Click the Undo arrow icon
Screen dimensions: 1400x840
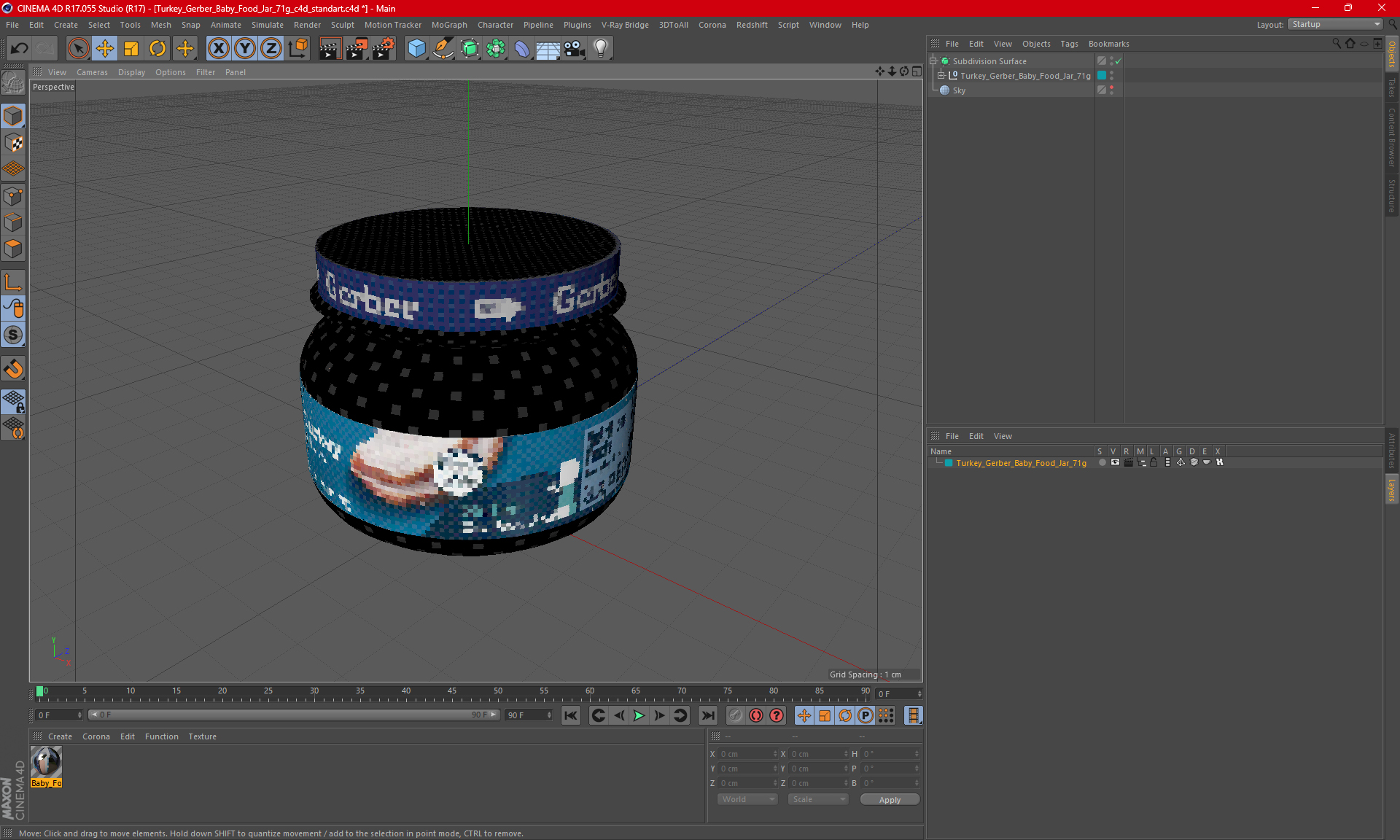click(x=20, y=49)
